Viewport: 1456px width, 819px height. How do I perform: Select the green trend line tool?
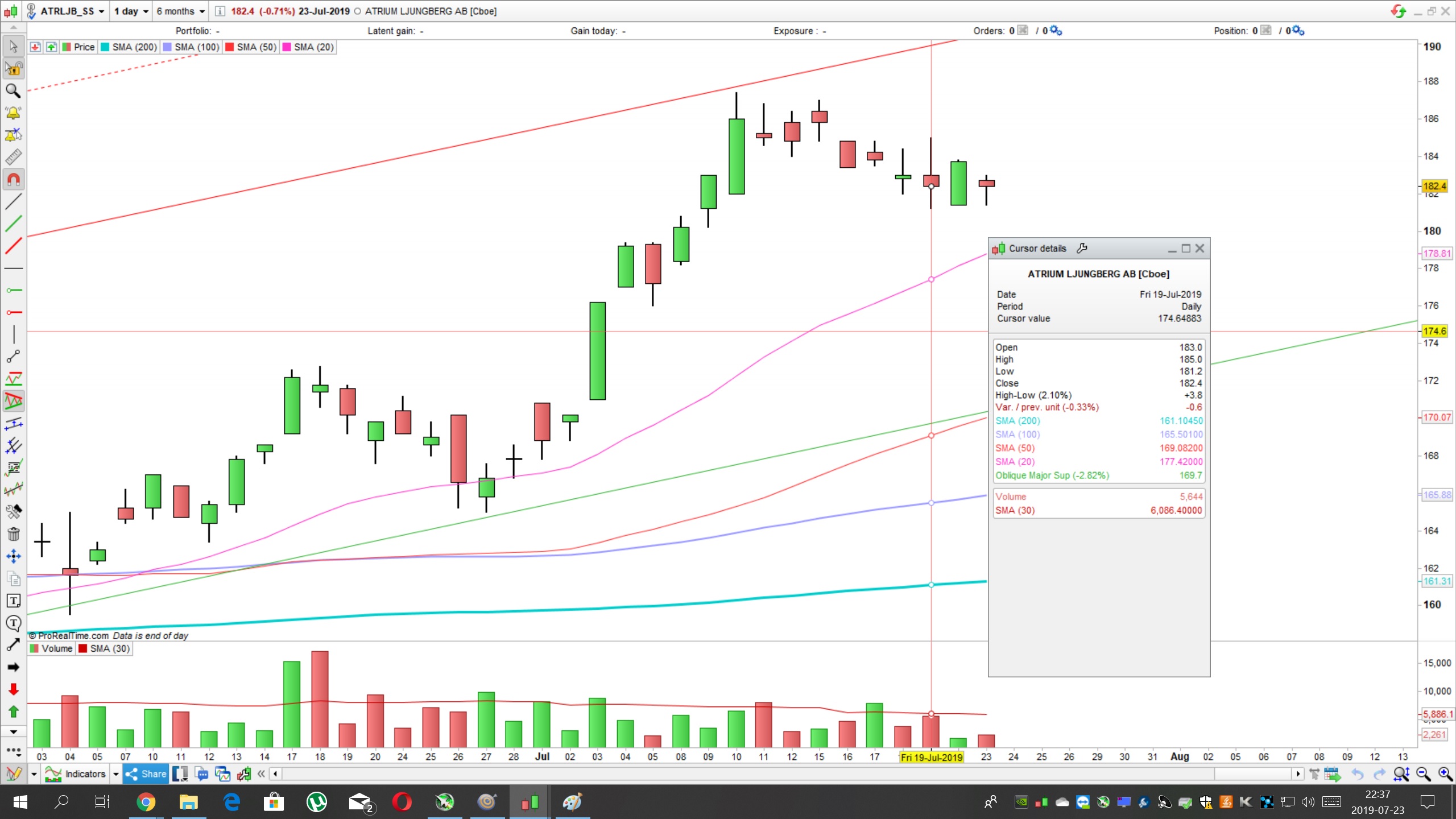tap(13, 224)
